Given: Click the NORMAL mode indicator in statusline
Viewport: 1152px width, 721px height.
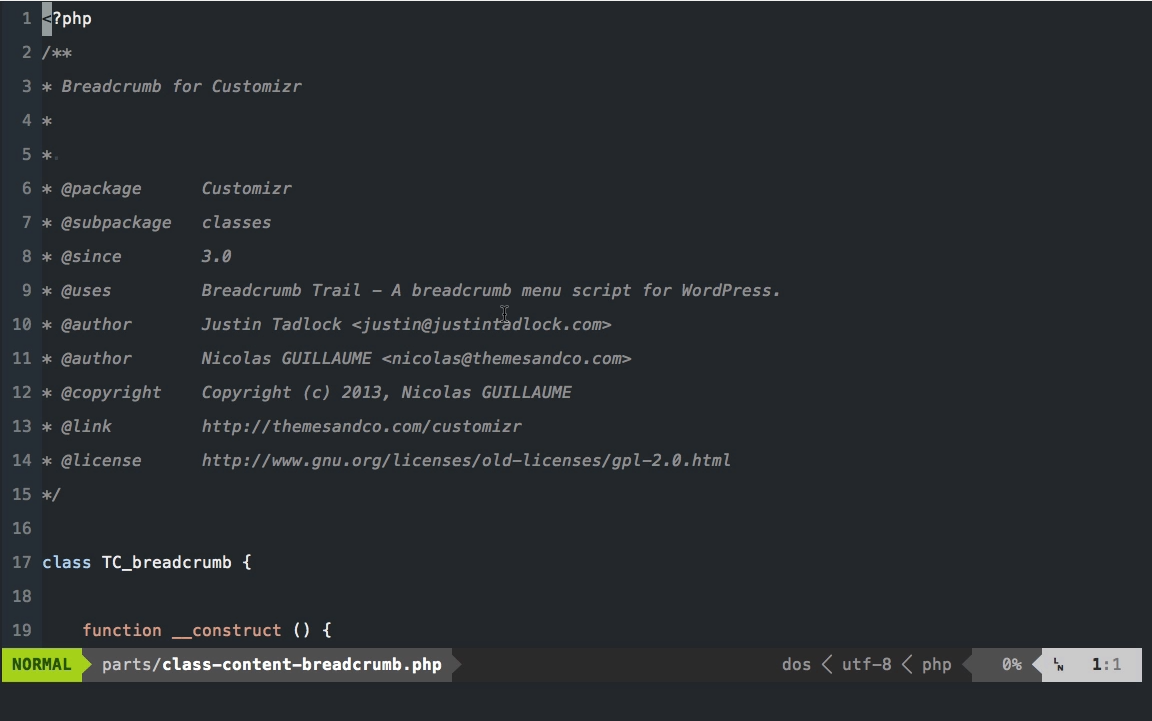Looking at the screenshot, I should tap(41, 664).
